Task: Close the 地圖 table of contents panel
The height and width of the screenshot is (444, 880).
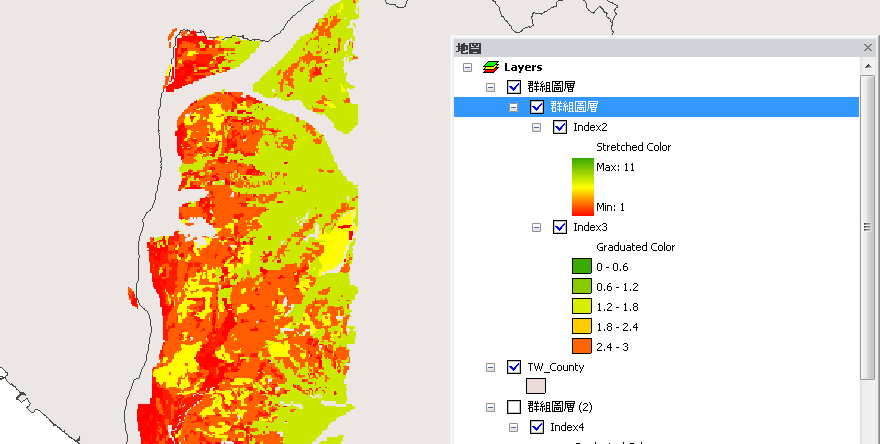Action: tap(868, 47)
